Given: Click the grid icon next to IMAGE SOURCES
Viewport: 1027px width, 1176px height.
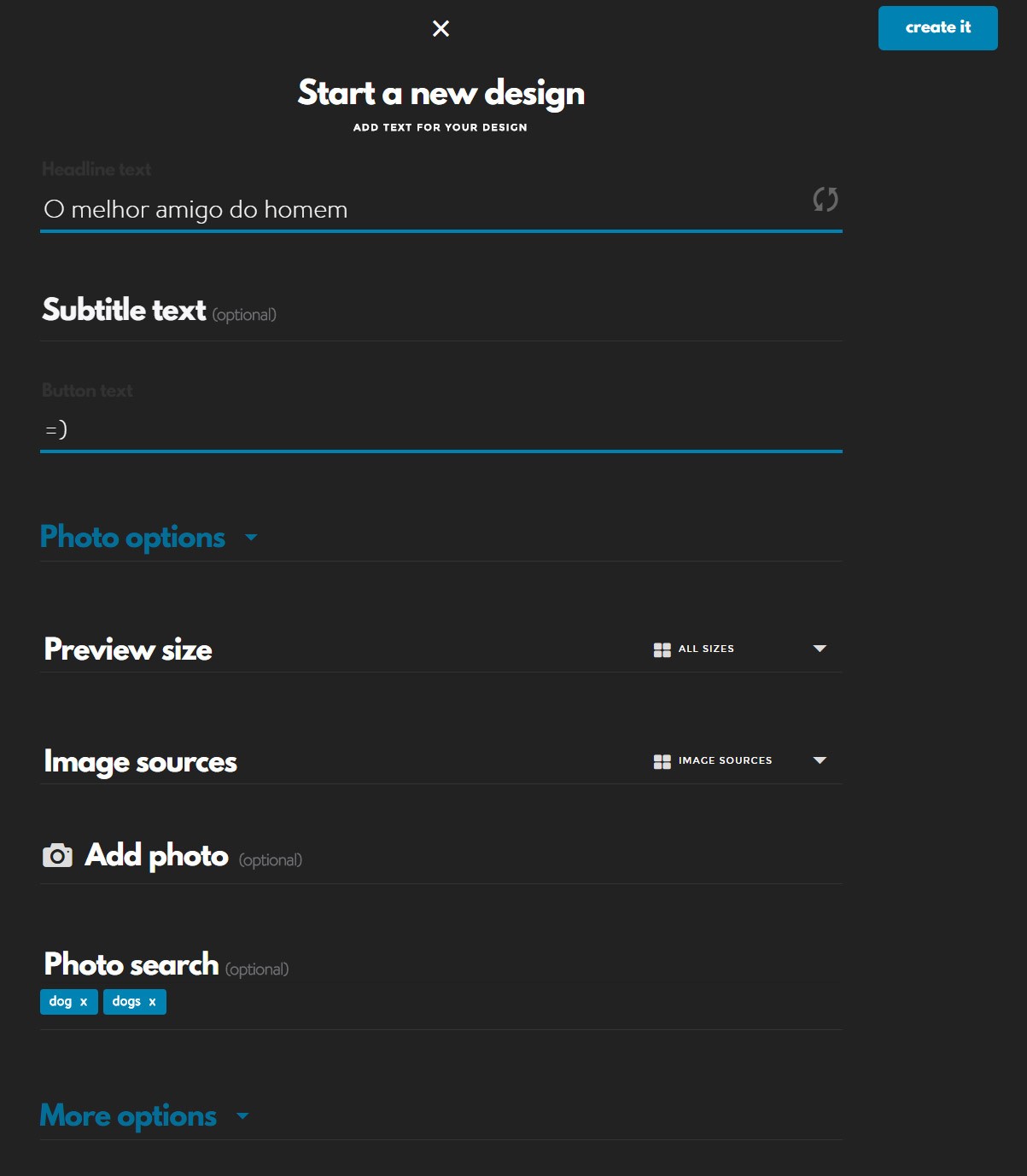Looking at the screenshot, I should click(662, 761).
